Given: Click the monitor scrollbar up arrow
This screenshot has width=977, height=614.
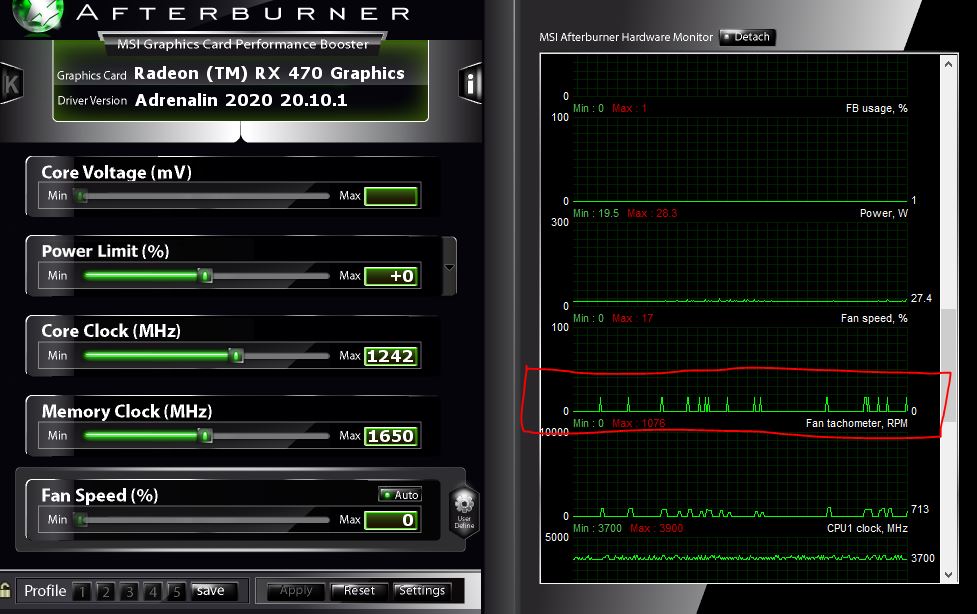Looking at the screenshot, I should [x=948, y=64].
